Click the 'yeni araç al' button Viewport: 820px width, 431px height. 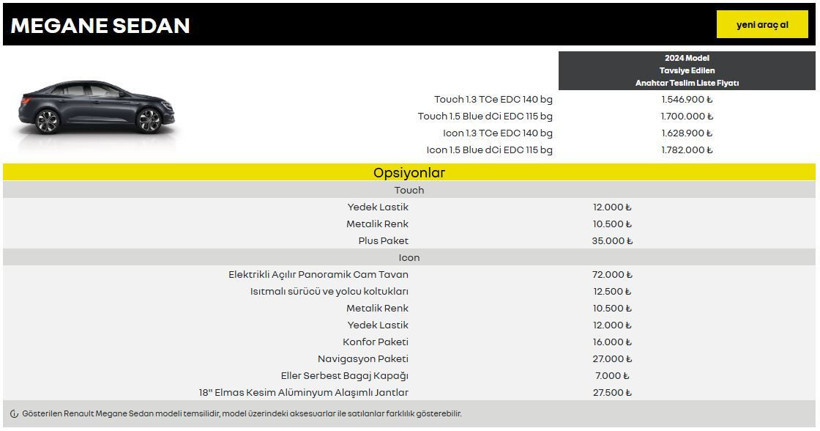[x=762, y=25]
